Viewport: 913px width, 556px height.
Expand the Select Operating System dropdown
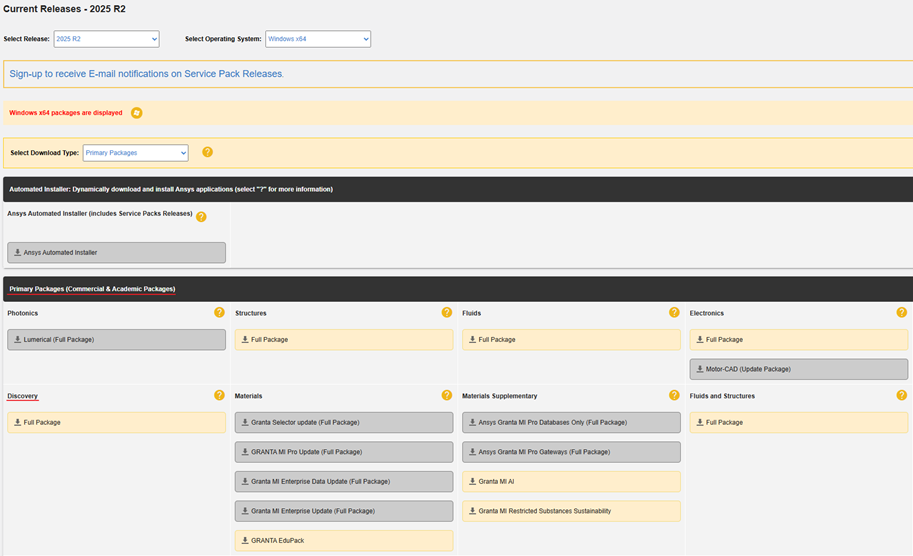317,39
